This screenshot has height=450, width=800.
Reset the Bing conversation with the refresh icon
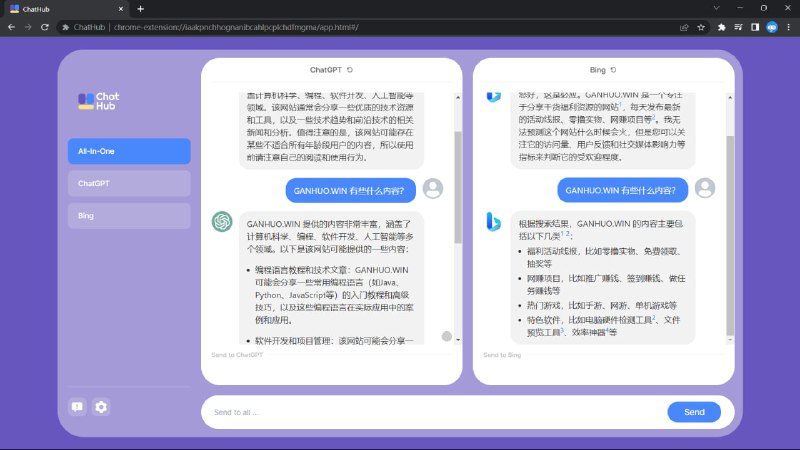tap(613, 70)
